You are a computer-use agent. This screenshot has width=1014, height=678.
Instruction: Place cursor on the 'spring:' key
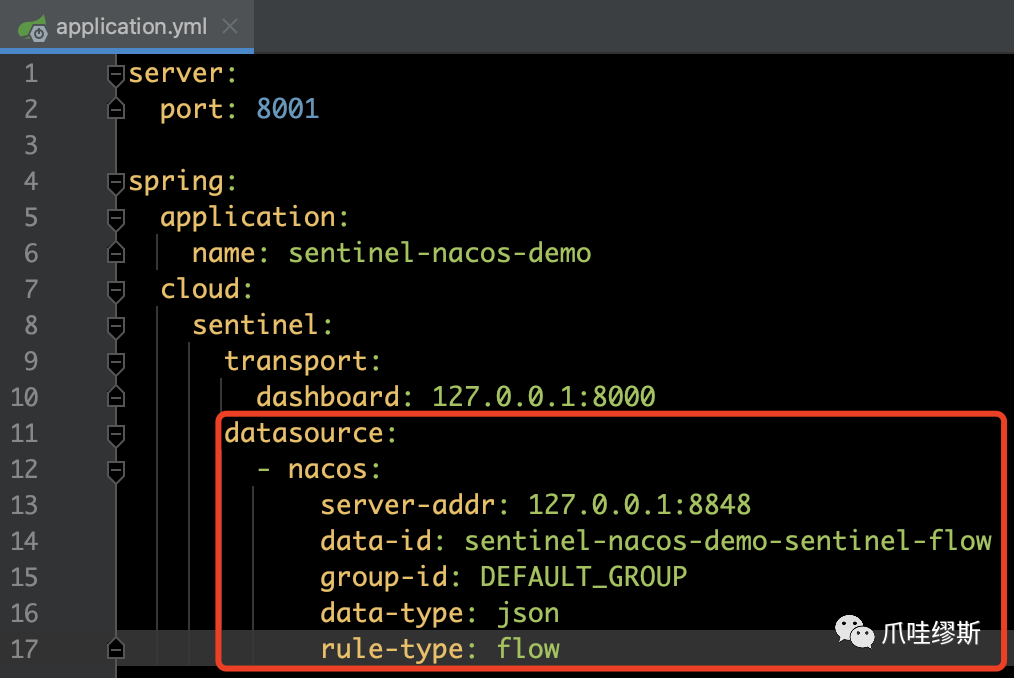183,182
